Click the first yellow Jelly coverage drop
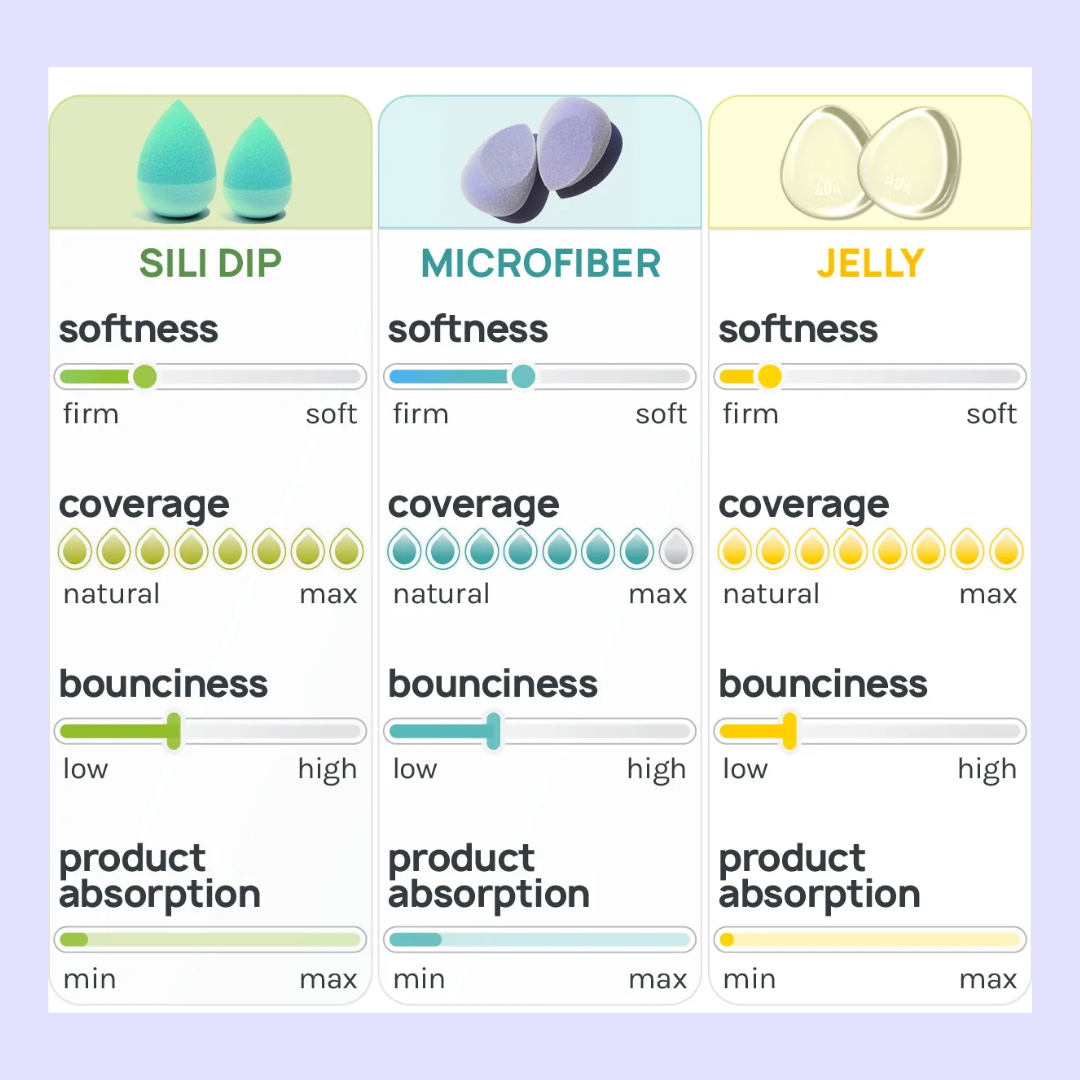Screen dimensions: 1080x1080 [x=735, y=549]
